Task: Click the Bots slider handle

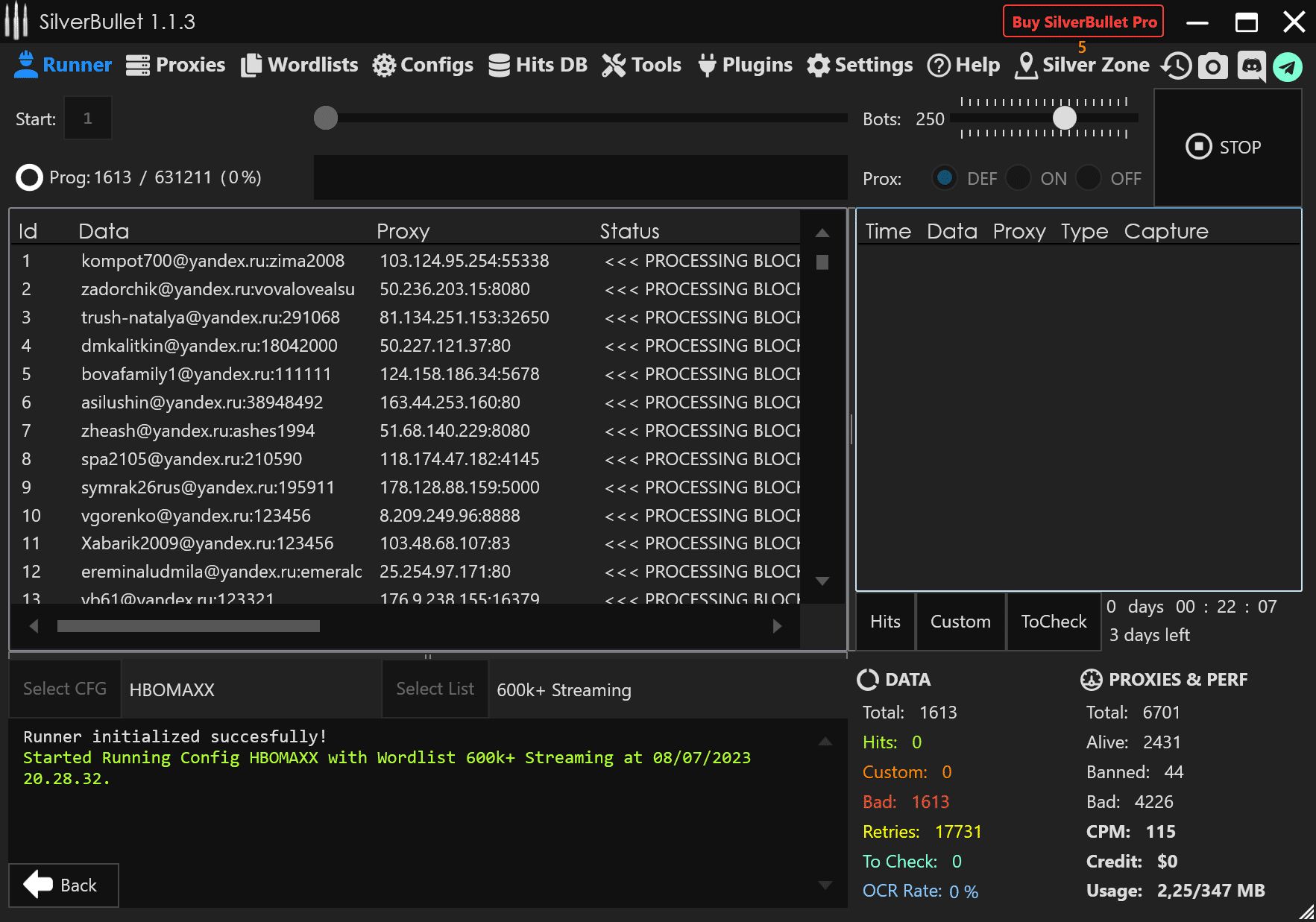Action: [x=1064, y=118]
